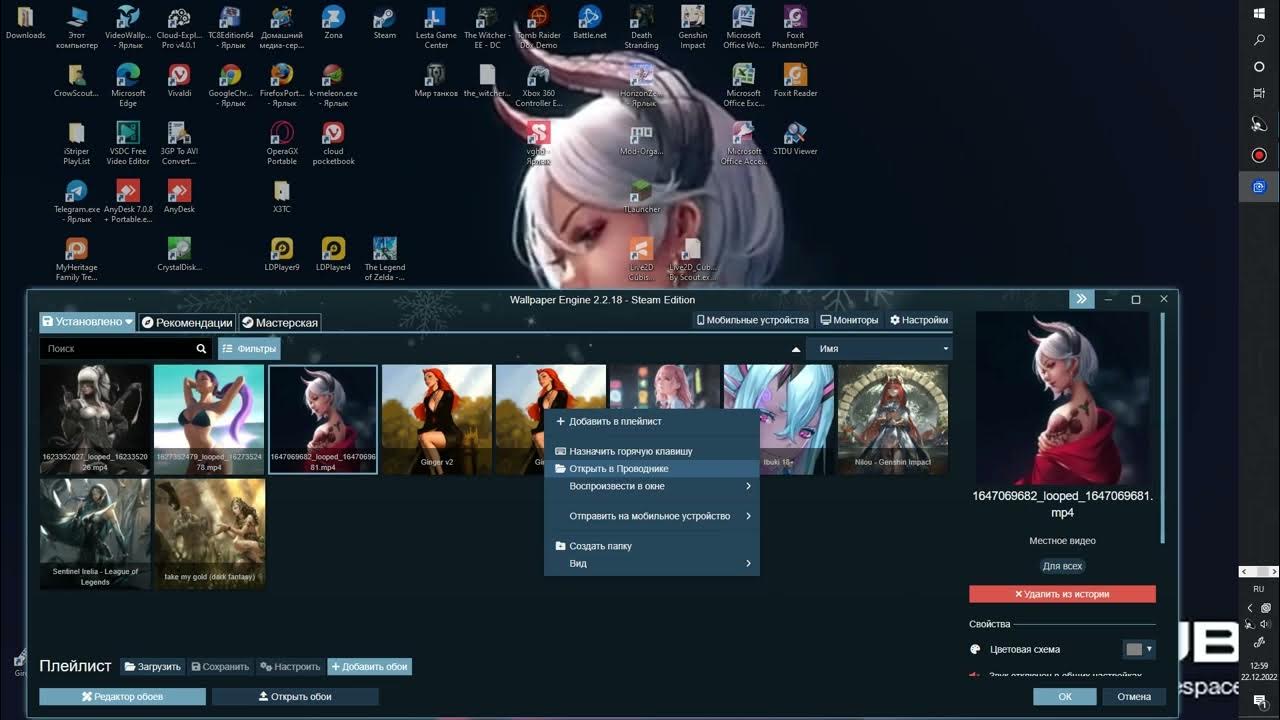Select Создать папку from context menu
The image size is (1280, 720).
(651, 546)
